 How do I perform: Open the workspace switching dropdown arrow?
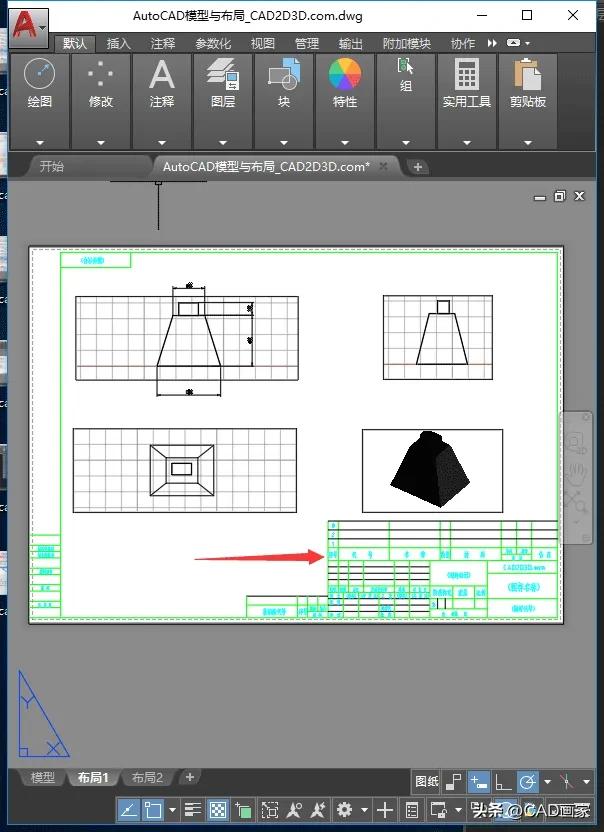pyautogui.click(x=364, y=810)
